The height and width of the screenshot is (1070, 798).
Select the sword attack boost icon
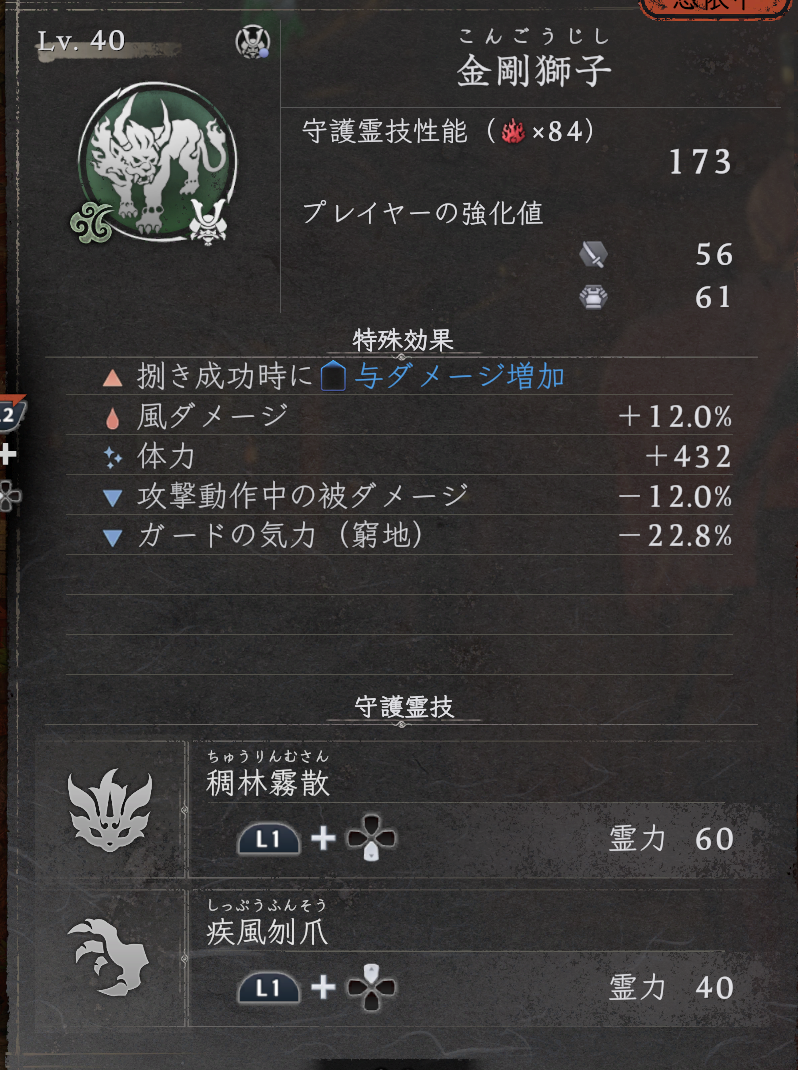593,255
